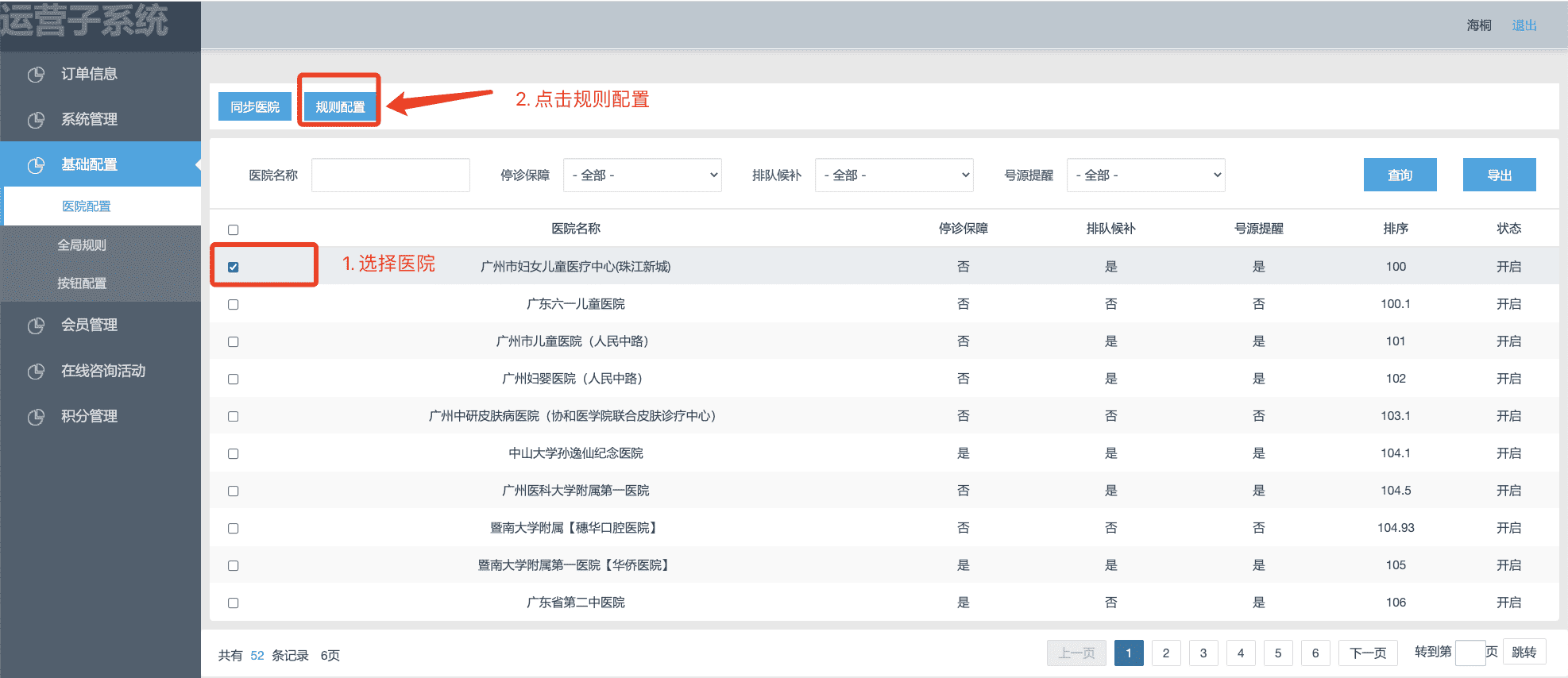
Task: Click the 退出 logout link
Action: click(x=1524, y=25)
